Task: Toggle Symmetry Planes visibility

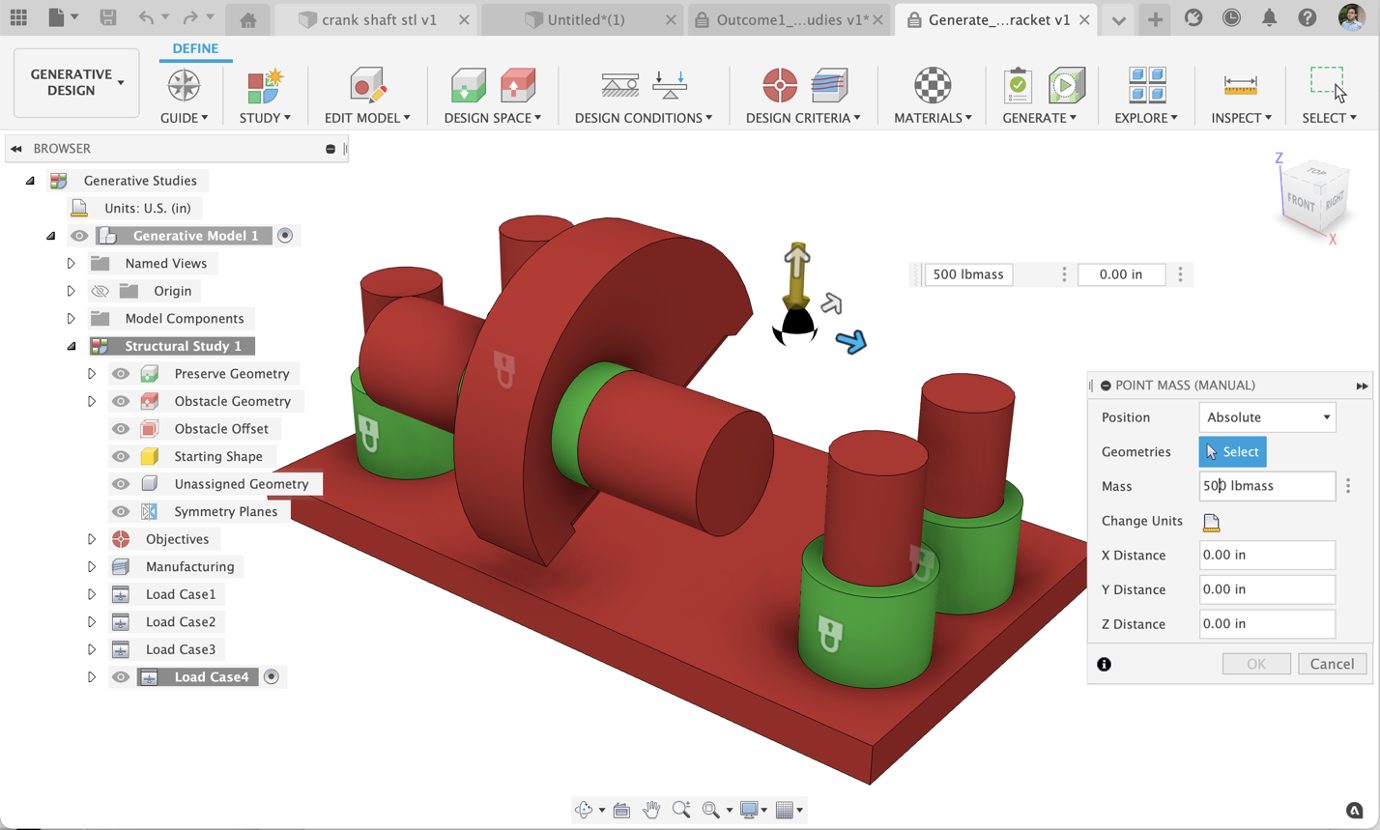Action: tap(121, 512)
